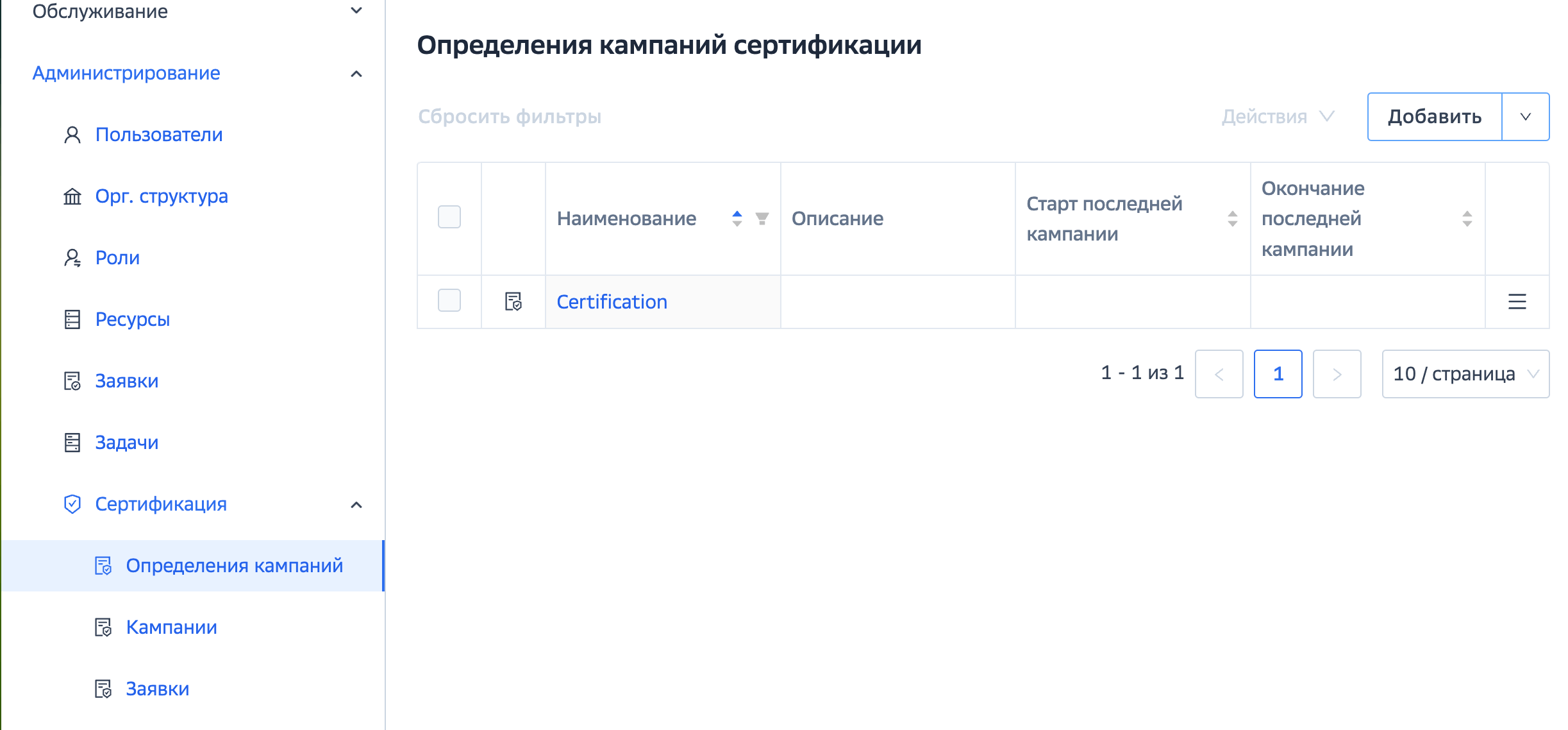
Task: Click the 1 - 1 из 1 pagination text
Action: click(1142, 373)
